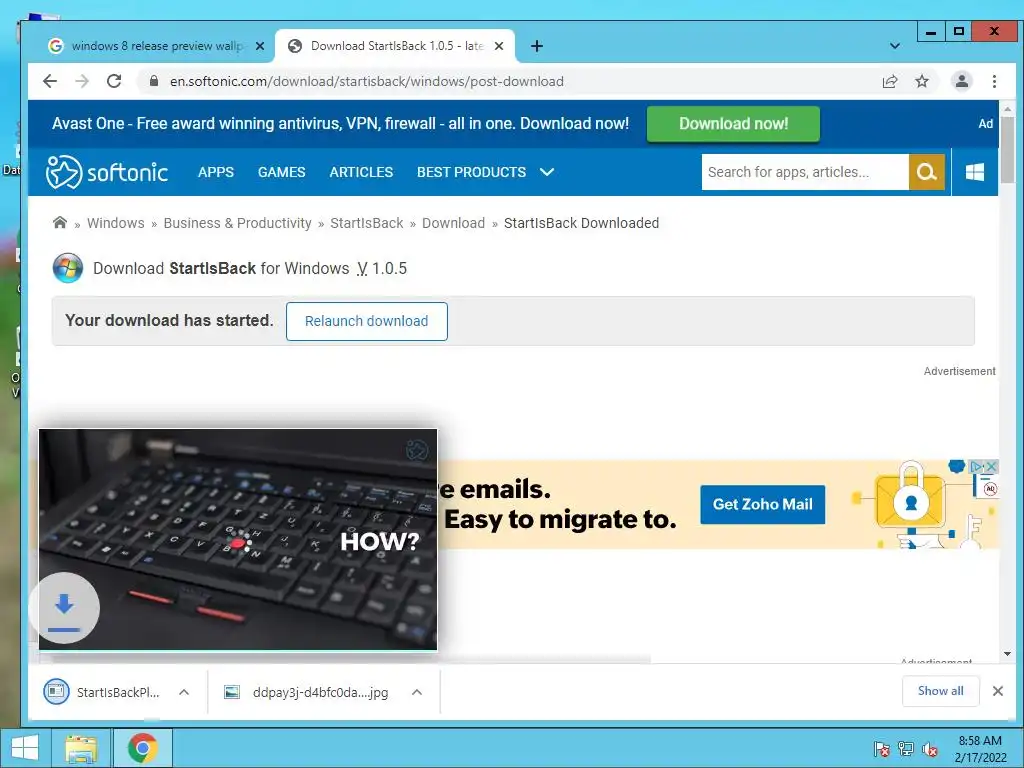Viewport: 1024px width, 768px height.
Task: Click the network tray icon
Action: (x=905, y=749)
